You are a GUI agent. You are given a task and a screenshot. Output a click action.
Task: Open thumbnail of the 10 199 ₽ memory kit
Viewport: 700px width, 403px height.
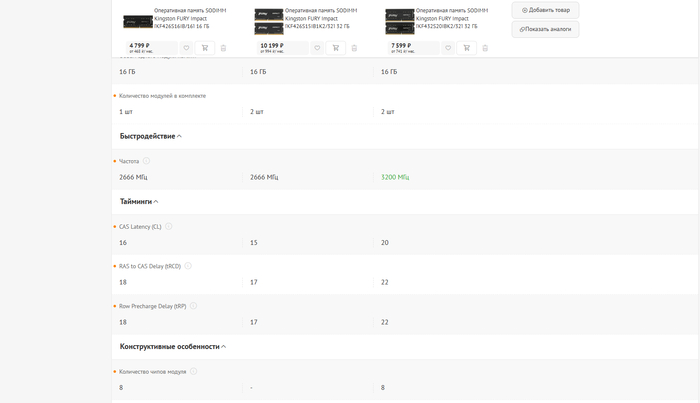[269, 21]
